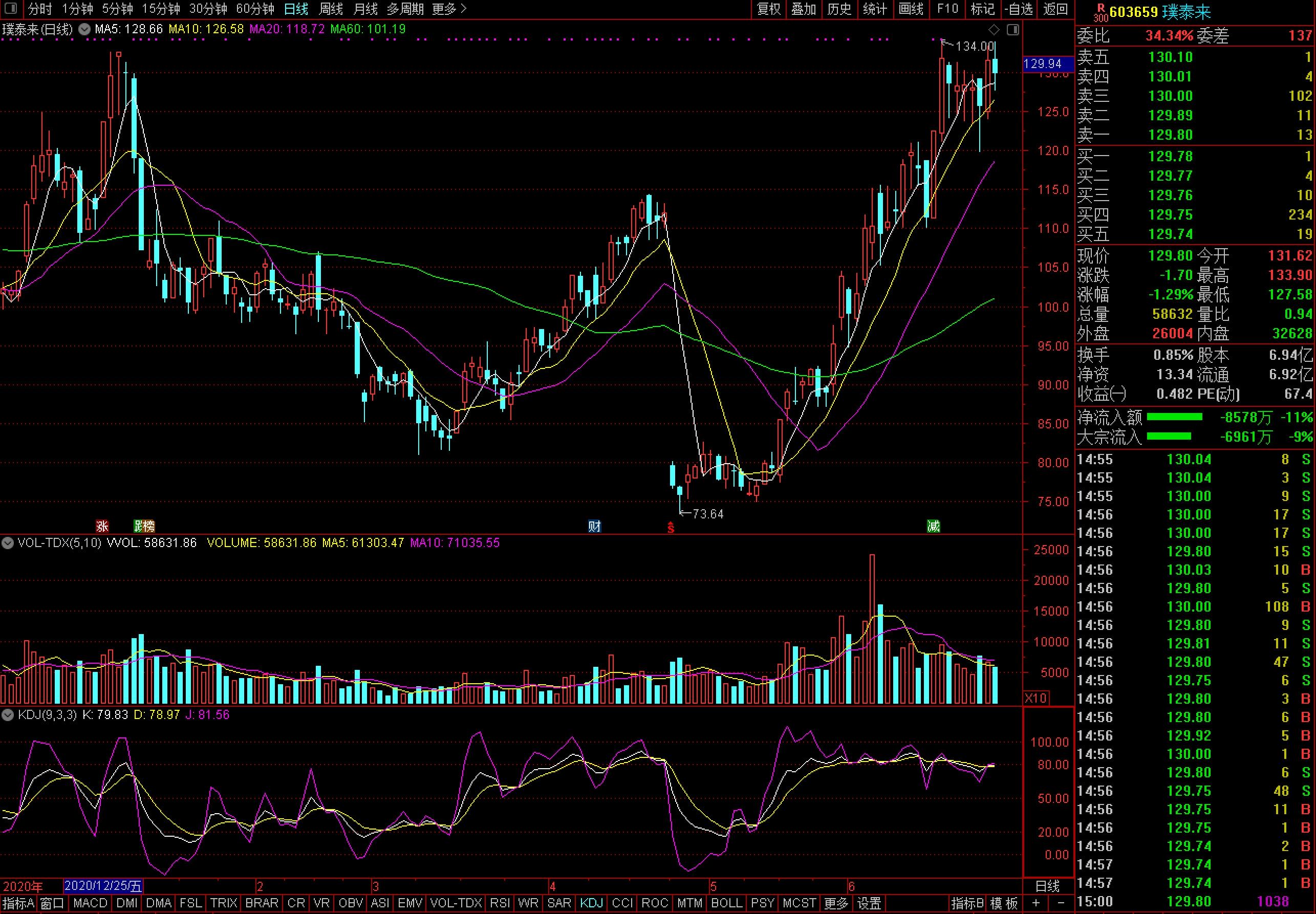Screen dimensions: 1316x914
Task: Open the F10 company info button
Action: click(x=947, y=9)
